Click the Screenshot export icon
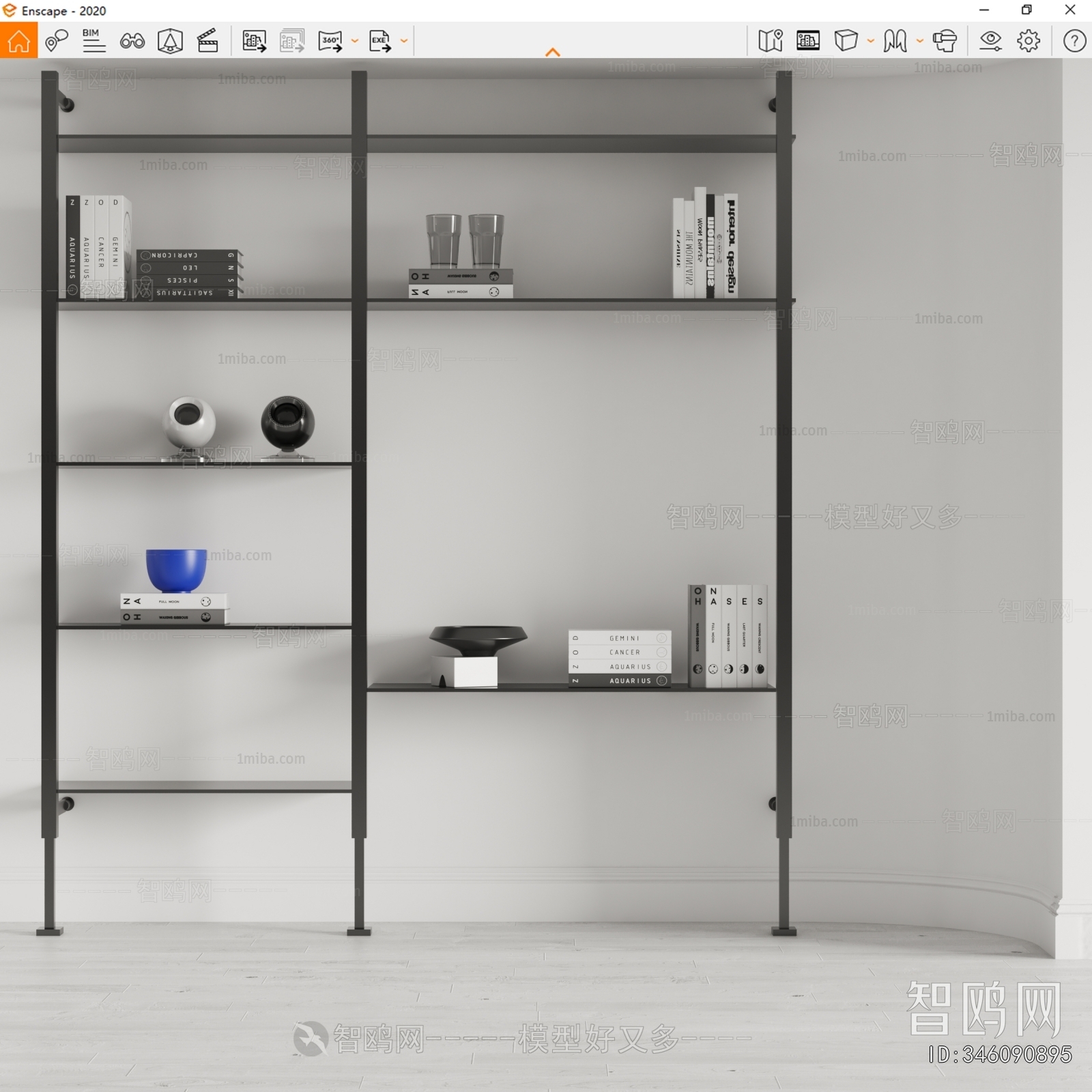The width and height of the screenshot is (1092, 1092). pos(255,41)
